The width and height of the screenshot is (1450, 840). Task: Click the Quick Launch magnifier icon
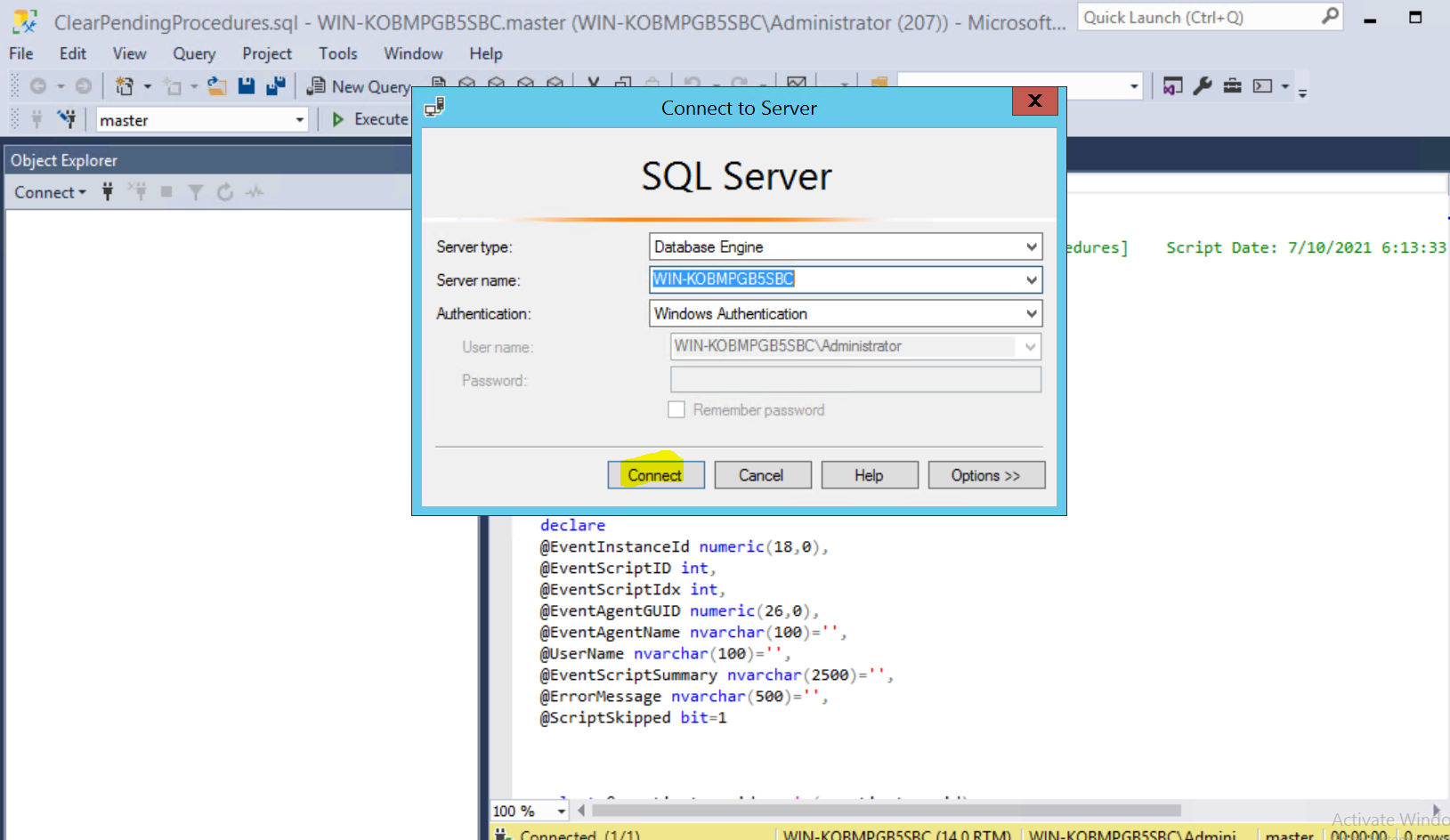(x=1330, y=16)
